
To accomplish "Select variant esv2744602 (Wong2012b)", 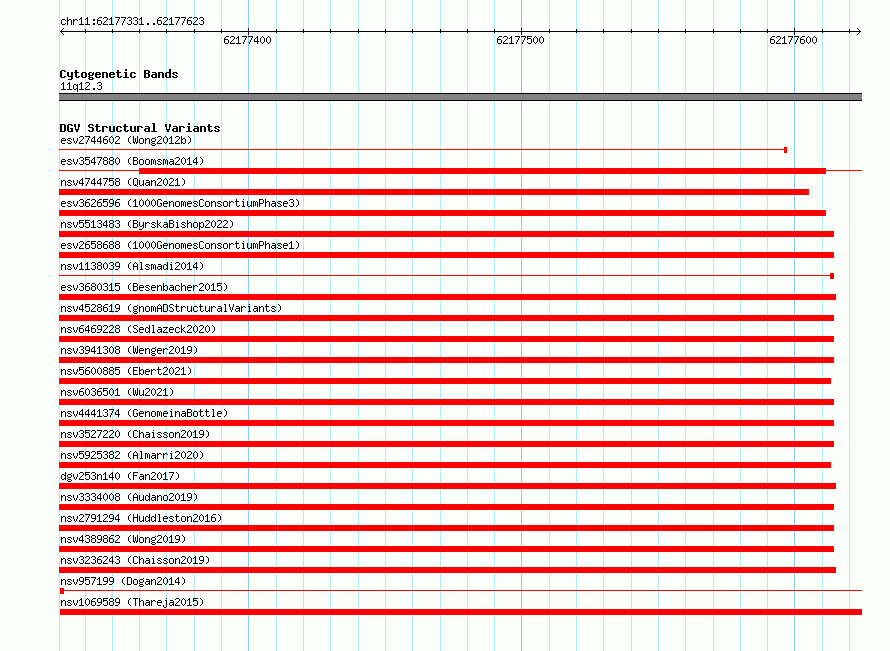I will [x=126, y=140].
